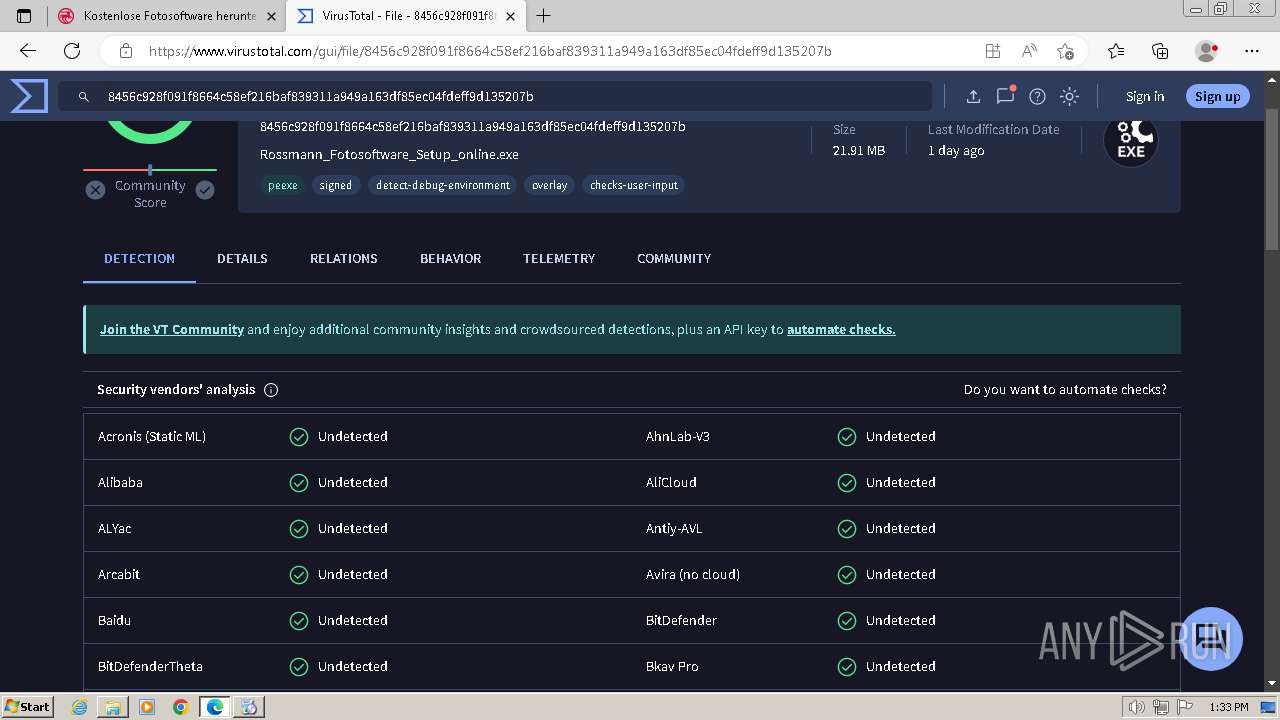Image resolution: width=1280 pixels, height=720 pixels.
Task: Click the peexe tag
Action: click(282, 185)
